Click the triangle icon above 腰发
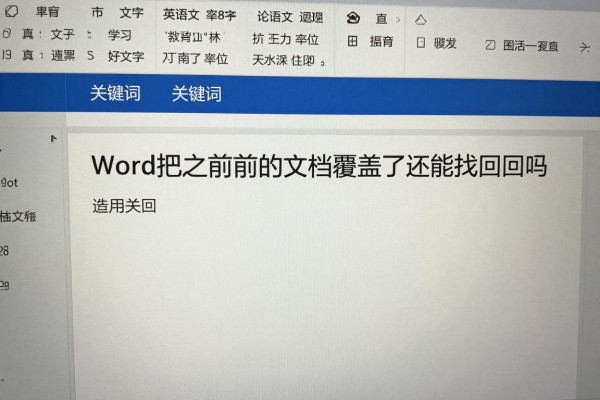Screen dimensions: 600x400 pos(421,20)
